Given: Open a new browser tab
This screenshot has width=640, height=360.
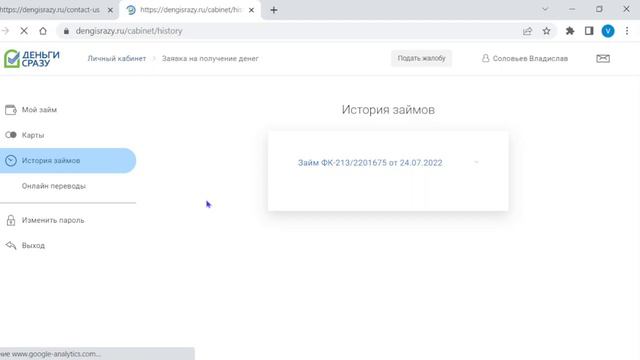Looking at the screenshot, I should (274, 10).
